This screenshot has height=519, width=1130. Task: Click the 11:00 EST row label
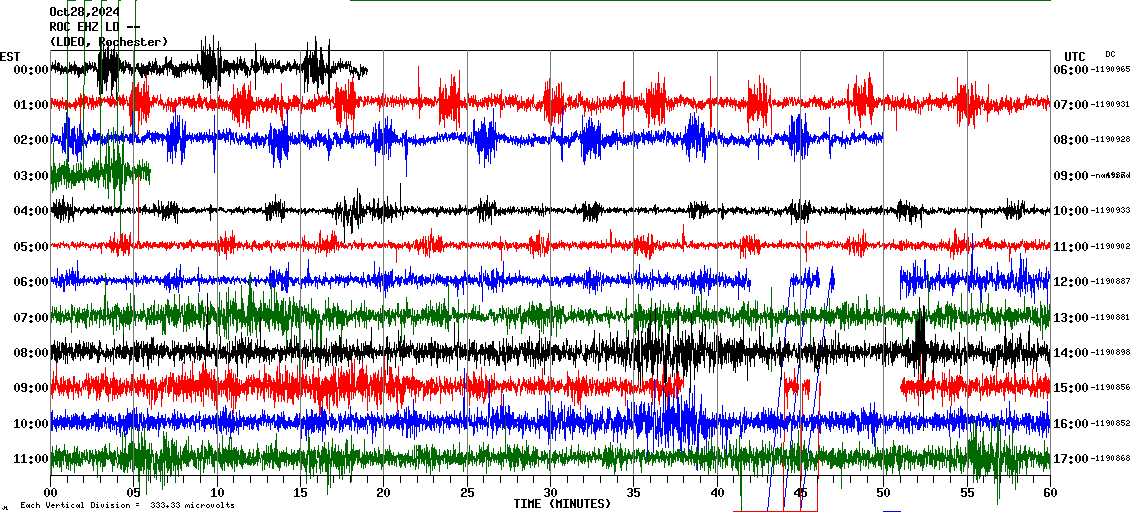coord(31,459)
